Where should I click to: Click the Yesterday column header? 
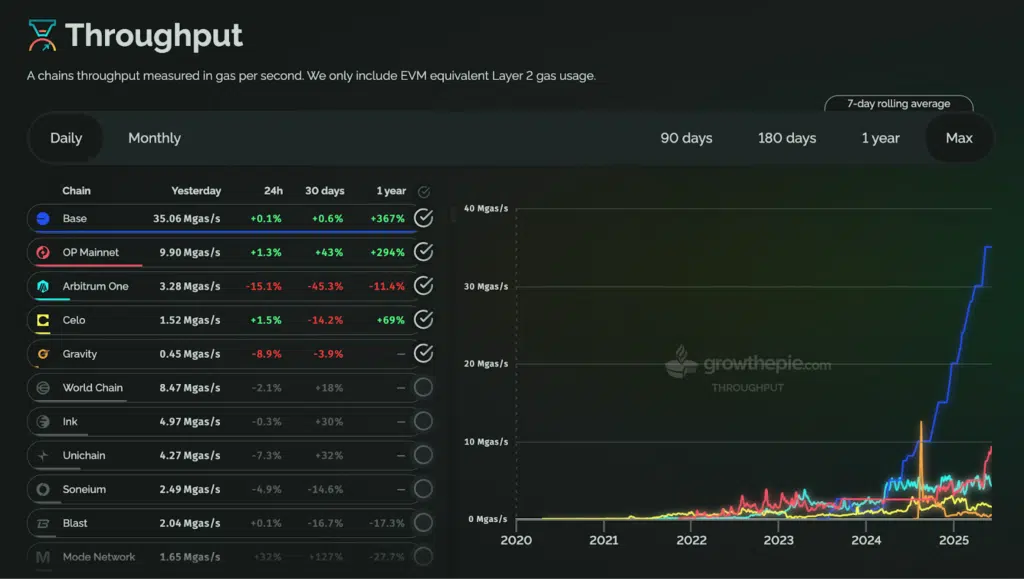pyautogui.click(x=196, y=191)
